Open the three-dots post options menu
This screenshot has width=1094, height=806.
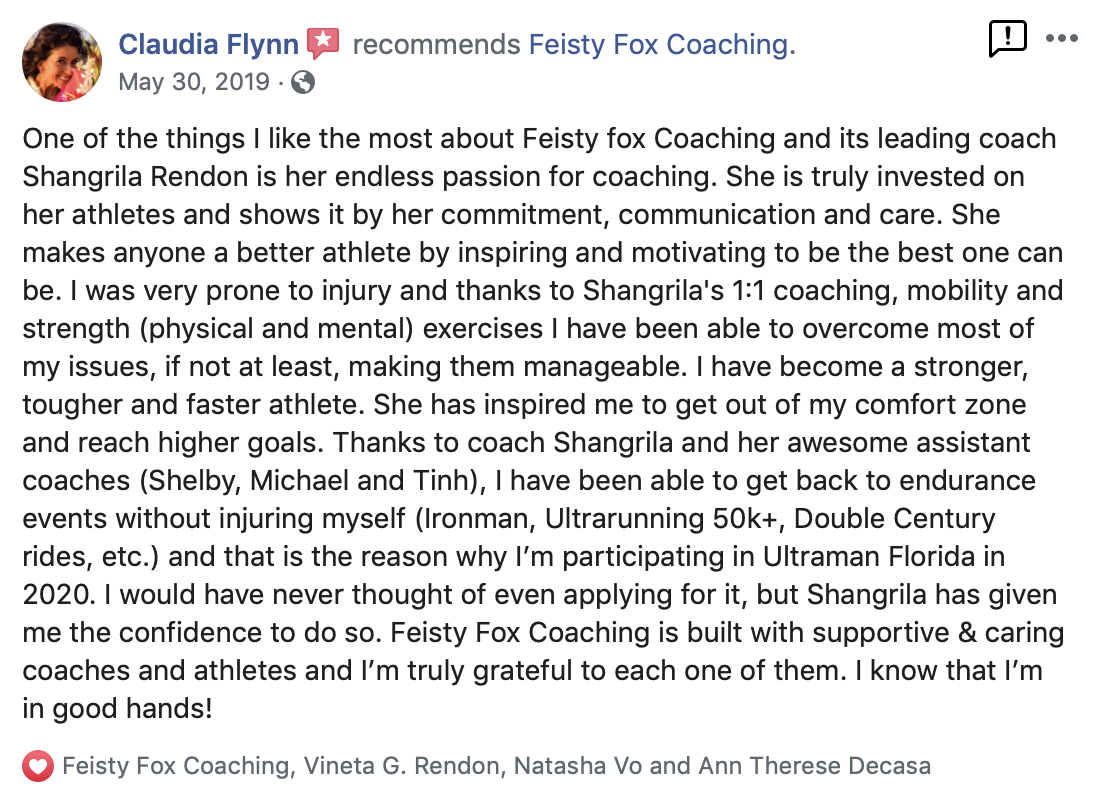[1061, 38]
